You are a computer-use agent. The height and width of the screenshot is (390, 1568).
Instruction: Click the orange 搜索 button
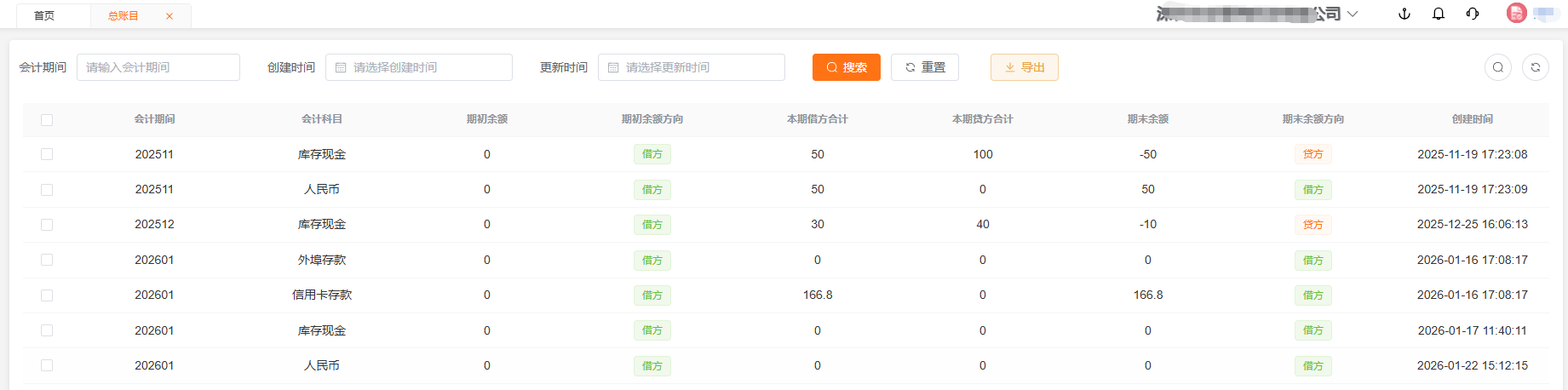pyautogui.click(x=846, y=67)
